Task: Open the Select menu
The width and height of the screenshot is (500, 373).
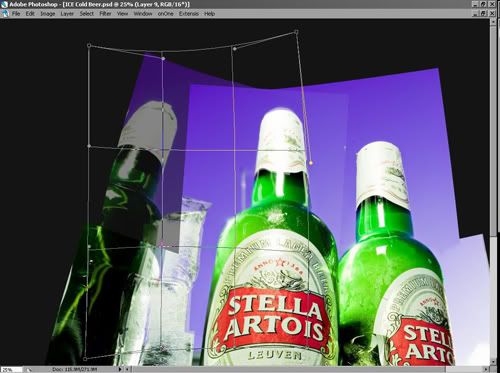Action: pyautogui.click(x=87, y=14)
